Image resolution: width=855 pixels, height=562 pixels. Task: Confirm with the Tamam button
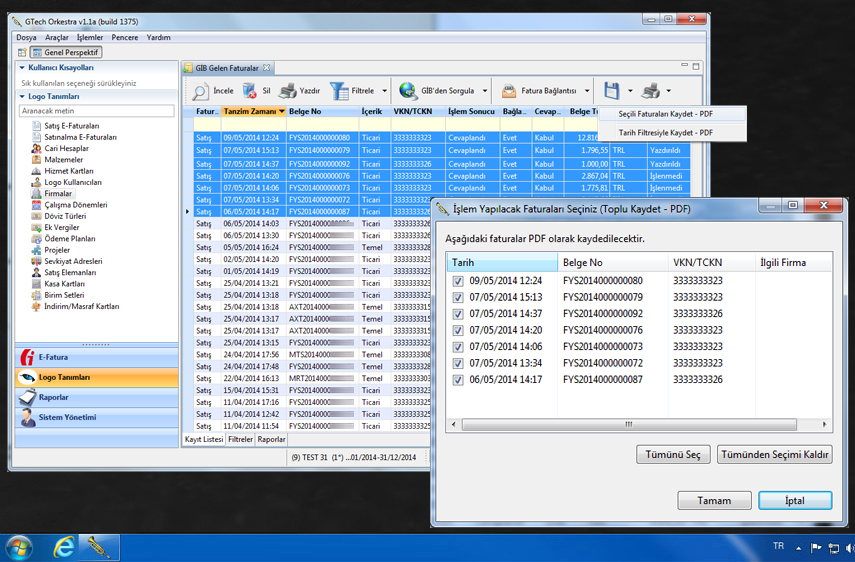[x=714, y=500]
